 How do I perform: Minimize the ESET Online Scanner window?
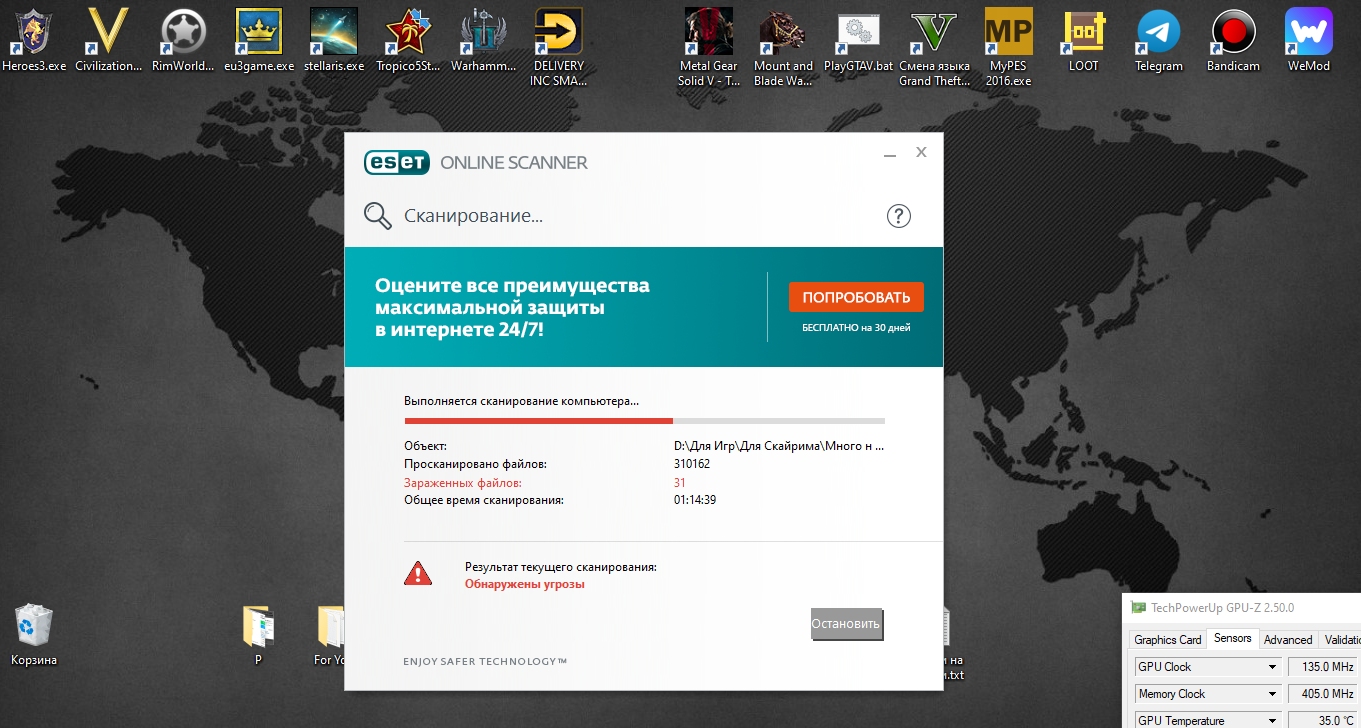coord(889,154)
